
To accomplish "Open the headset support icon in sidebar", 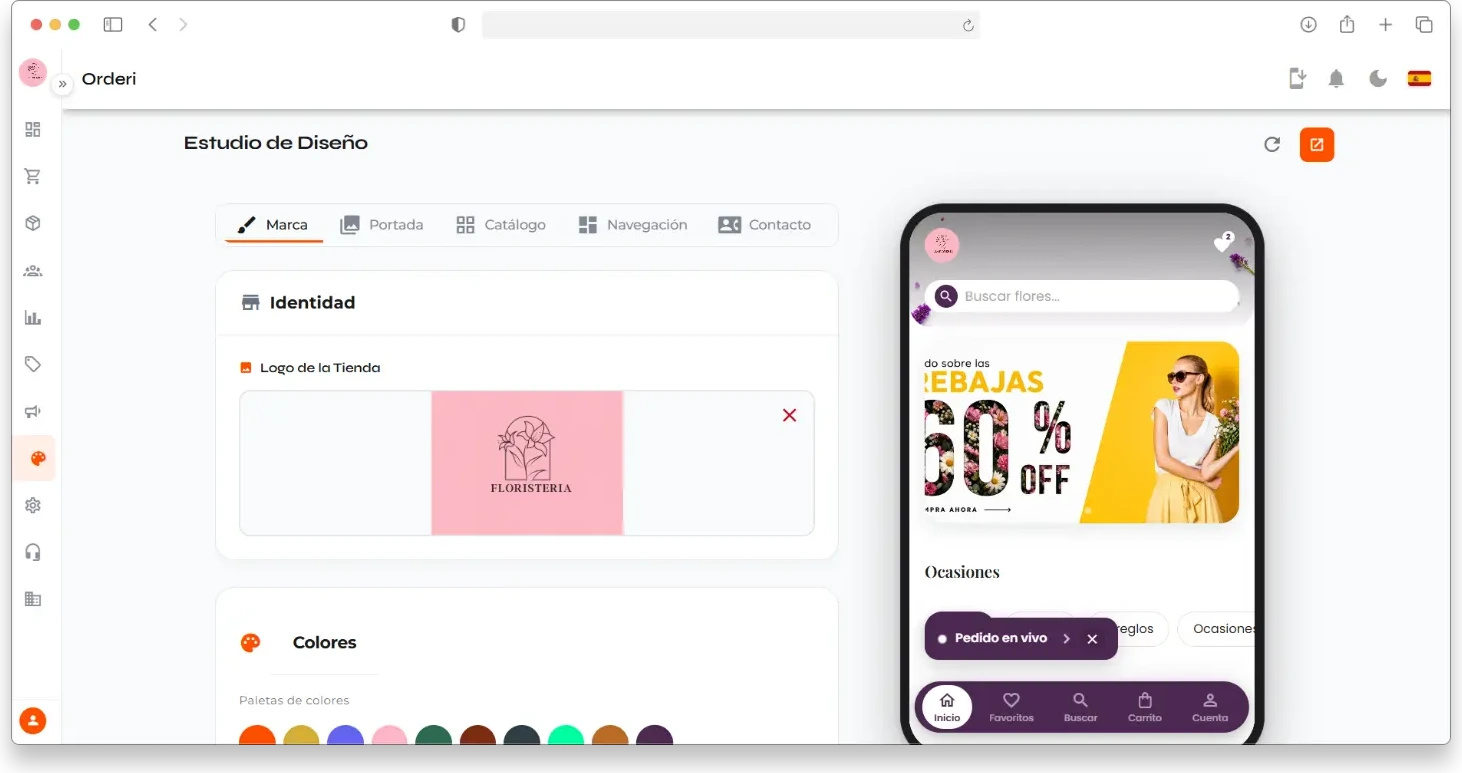I will coord(33,552).
